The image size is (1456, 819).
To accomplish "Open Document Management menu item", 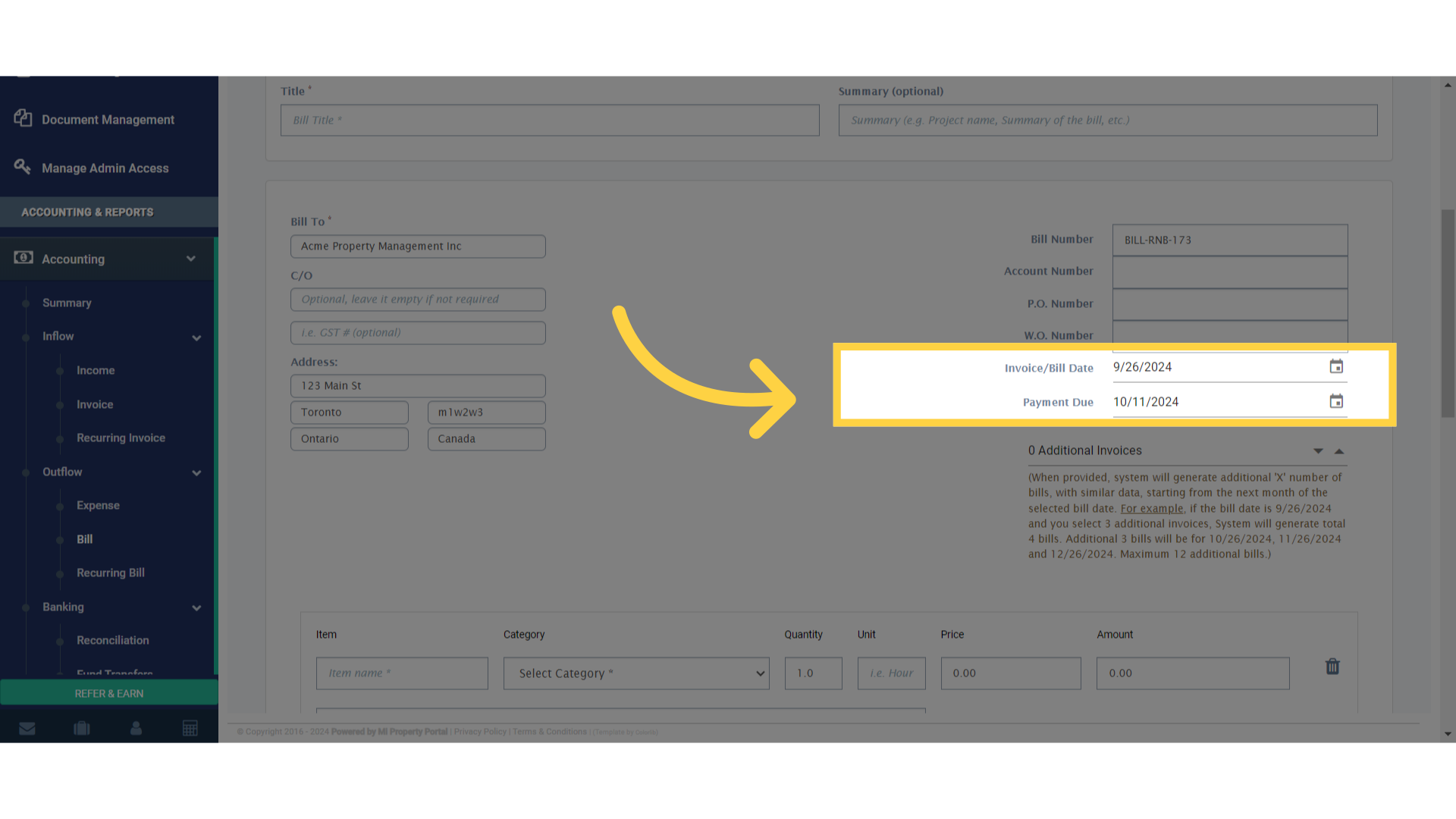I will [x=108, y=120].
